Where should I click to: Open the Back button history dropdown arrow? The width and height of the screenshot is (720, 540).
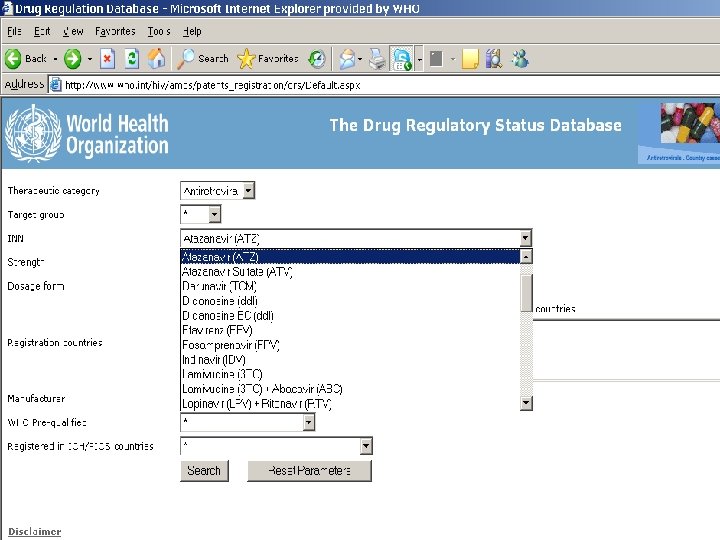tap(55, 59)
